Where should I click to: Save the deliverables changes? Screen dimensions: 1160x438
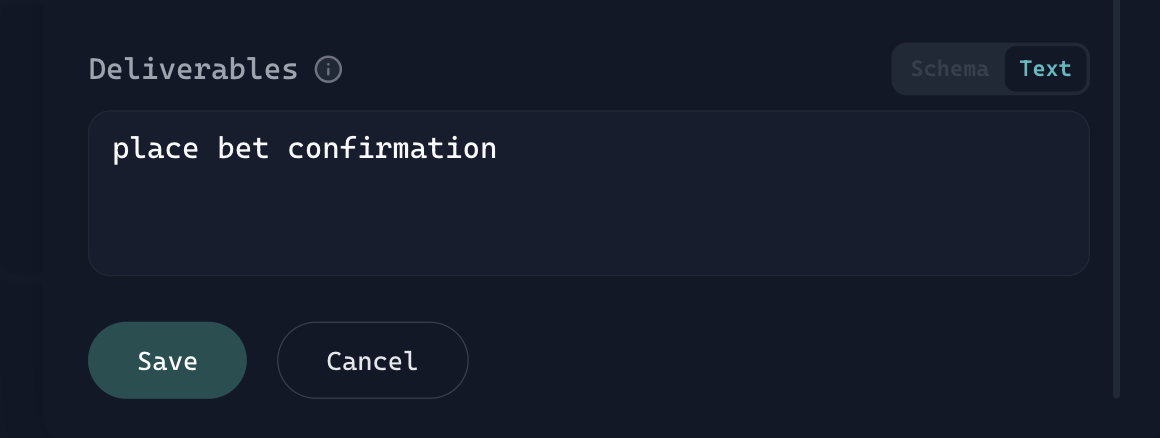pyautogui.click(x=167, y=361)
